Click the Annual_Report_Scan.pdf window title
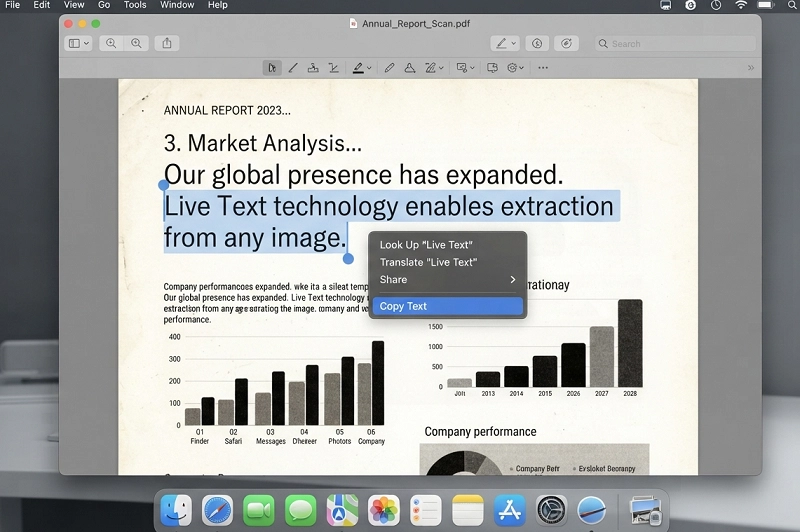The image size is (800, 532). pos(416,23)
